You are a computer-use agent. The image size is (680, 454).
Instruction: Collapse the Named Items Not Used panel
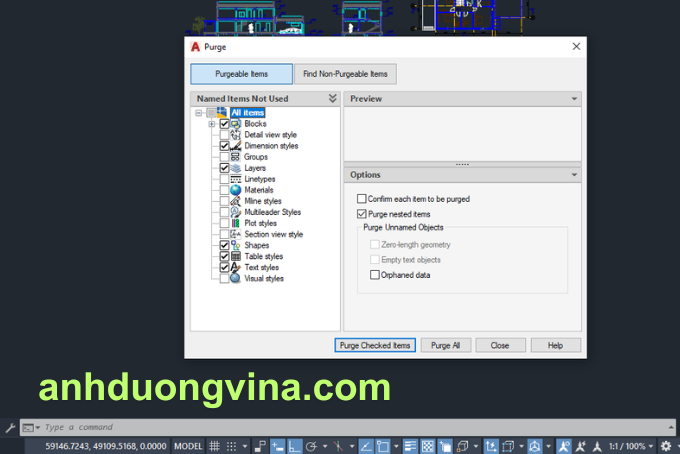coord(332,99)
